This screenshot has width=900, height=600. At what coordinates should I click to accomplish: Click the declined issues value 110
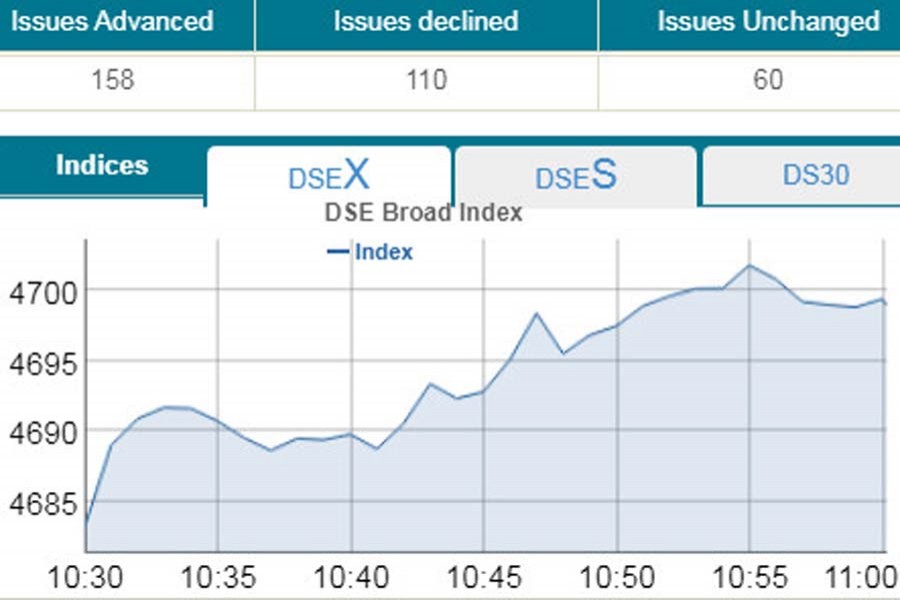click(x=426, y=80)
